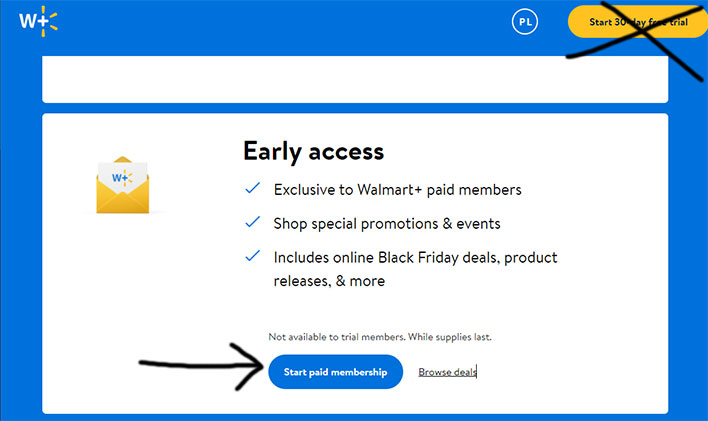
Task: Click empty blue header space beside the logo
Action: point(280,22)
